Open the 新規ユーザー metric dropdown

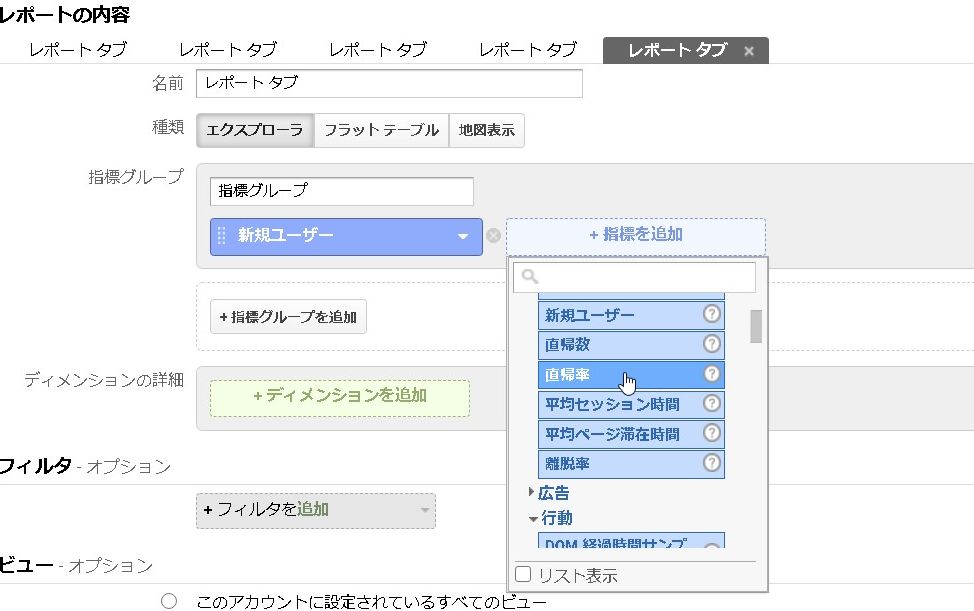coord(462,237)
